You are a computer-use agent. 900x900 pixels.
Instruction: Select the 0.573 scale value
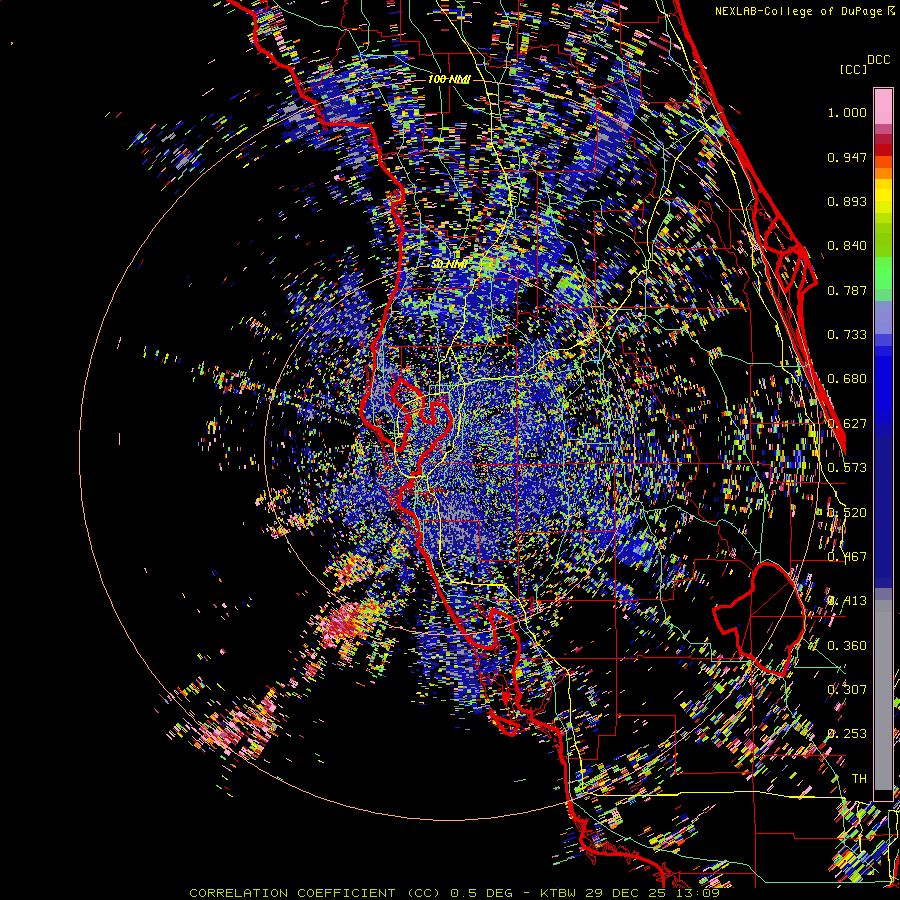847,468
